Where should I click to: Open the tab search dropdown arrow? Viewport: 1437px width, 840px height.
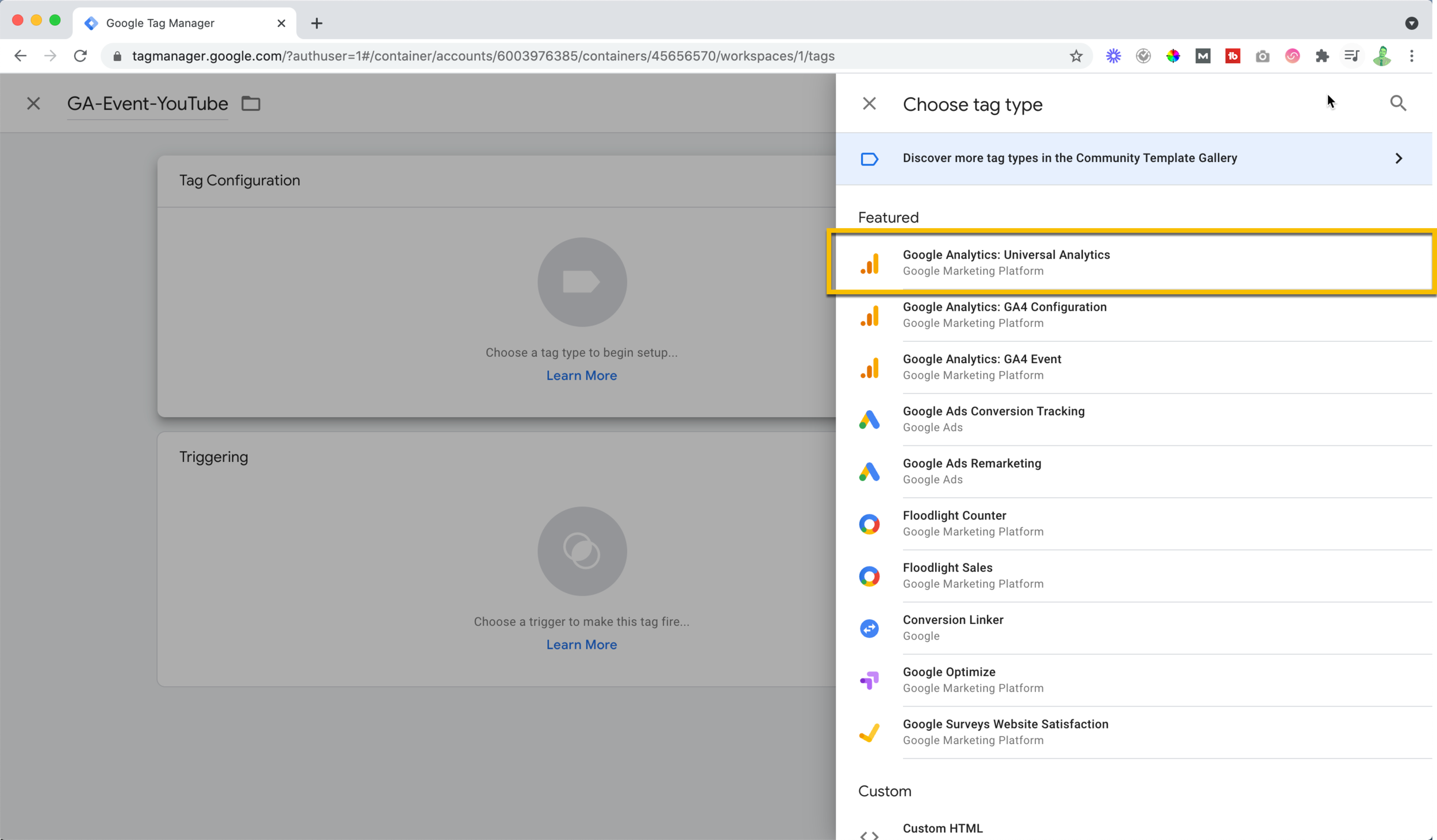pyautogui.click(x=1411, y=24)
